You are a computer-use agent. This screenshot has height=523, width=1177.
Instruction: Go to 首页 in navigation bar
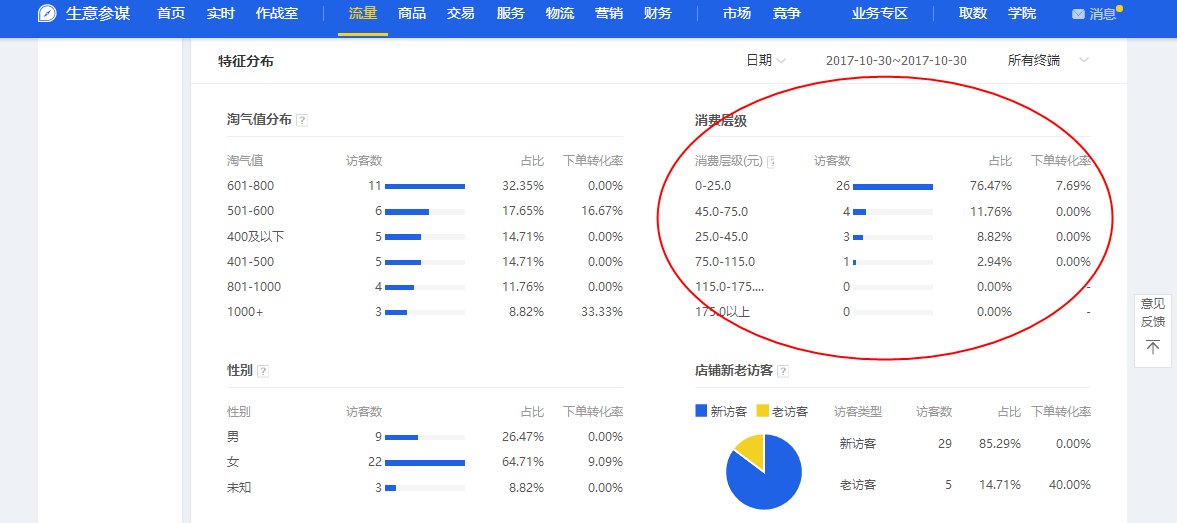171,14
